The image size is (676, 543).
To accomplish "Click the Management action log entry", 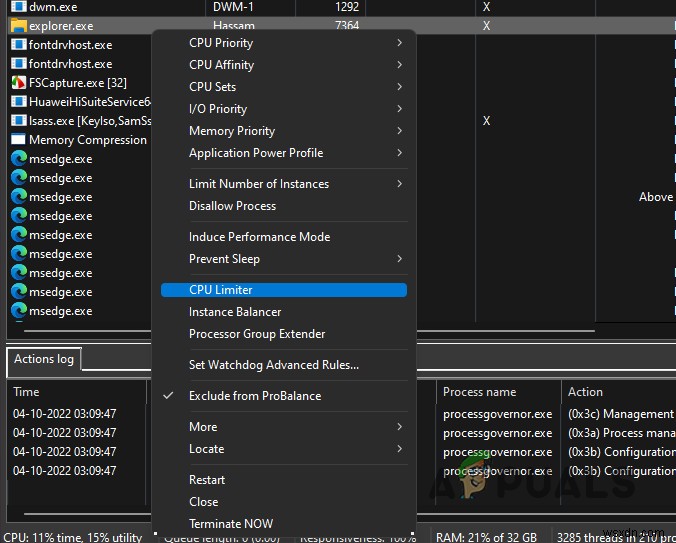I will click(621, 414).
